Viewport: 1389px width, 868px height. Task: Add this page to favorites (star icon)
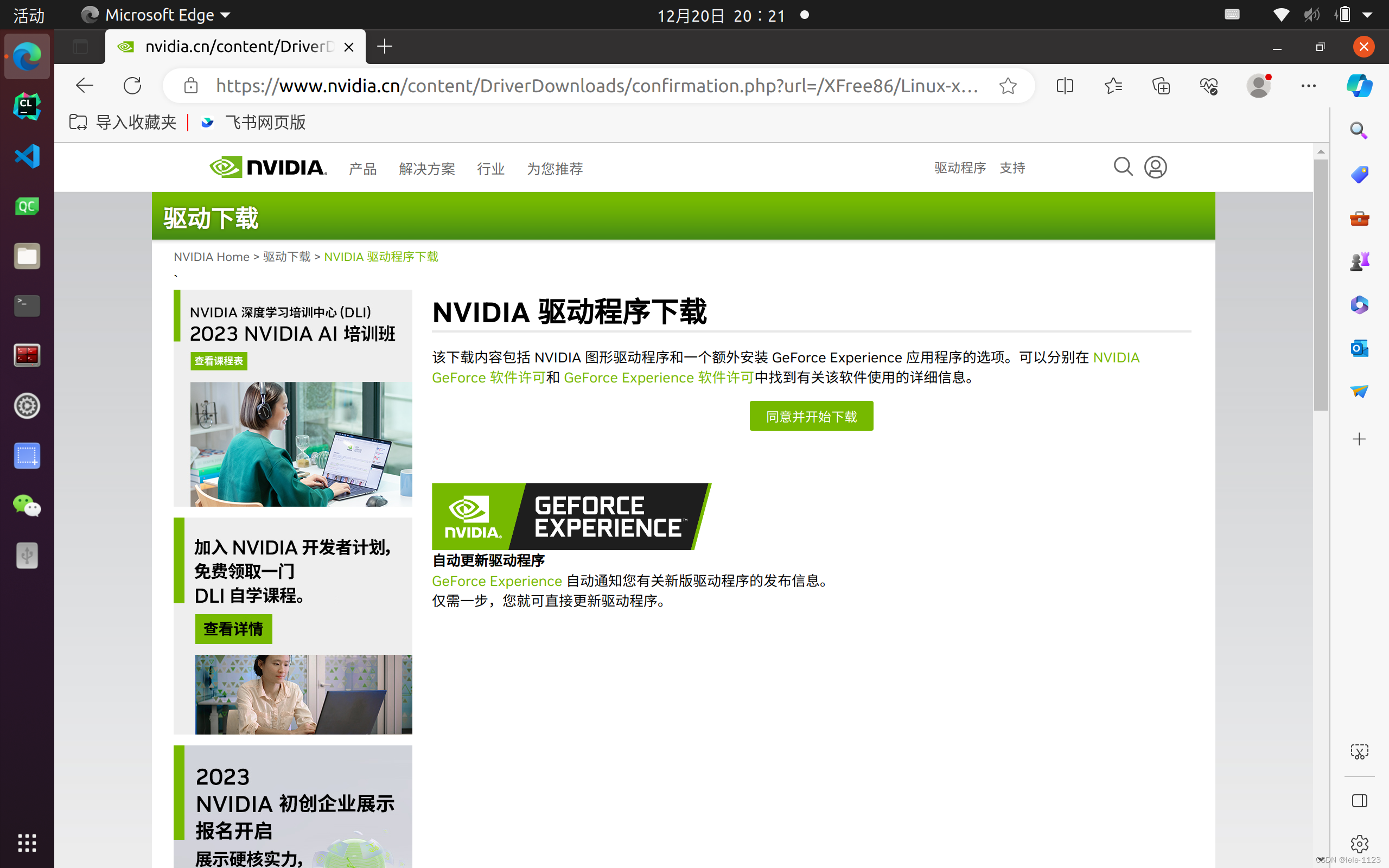[x=1008, y=86]
